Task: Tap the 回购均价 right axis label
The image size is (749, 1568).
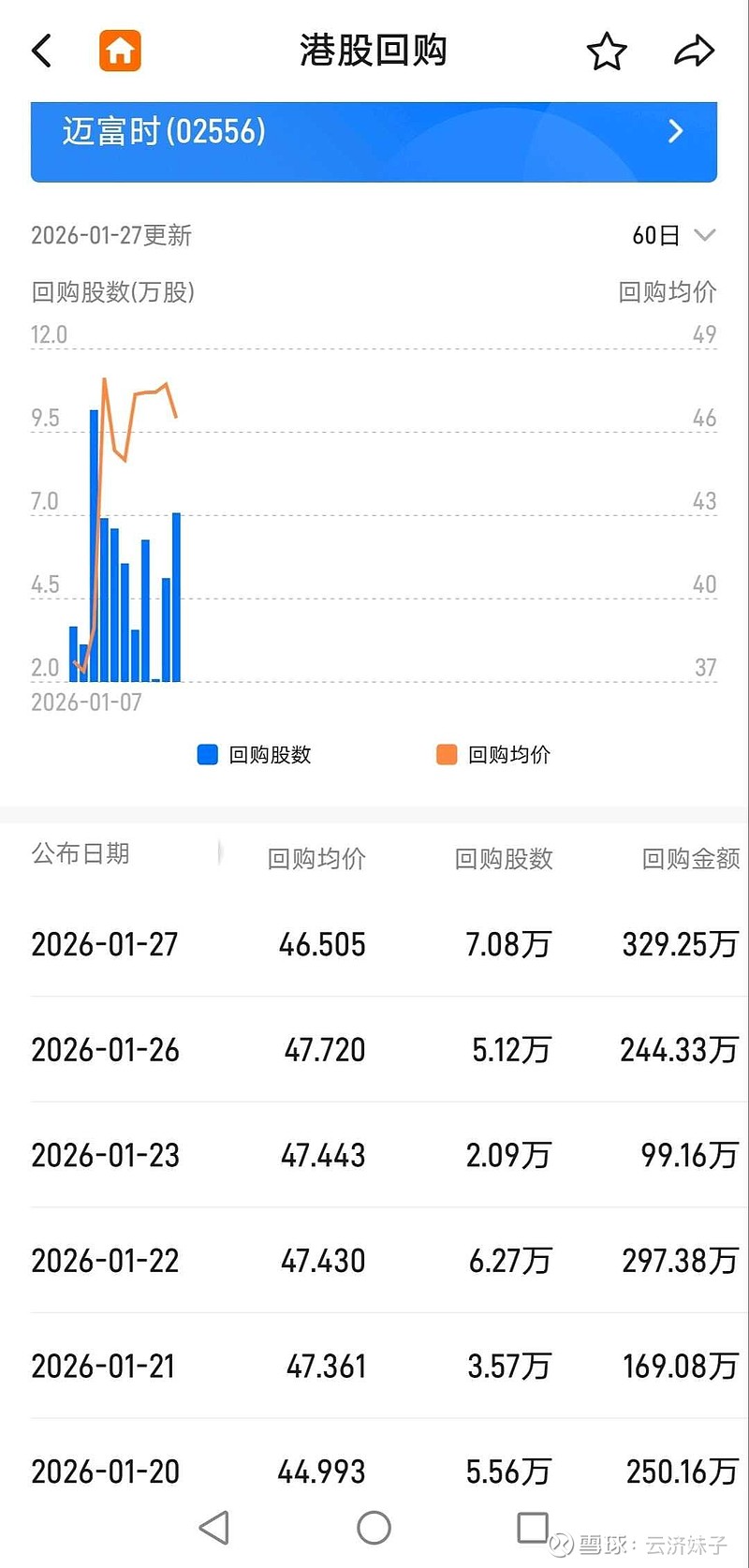Action: [668, 292]
